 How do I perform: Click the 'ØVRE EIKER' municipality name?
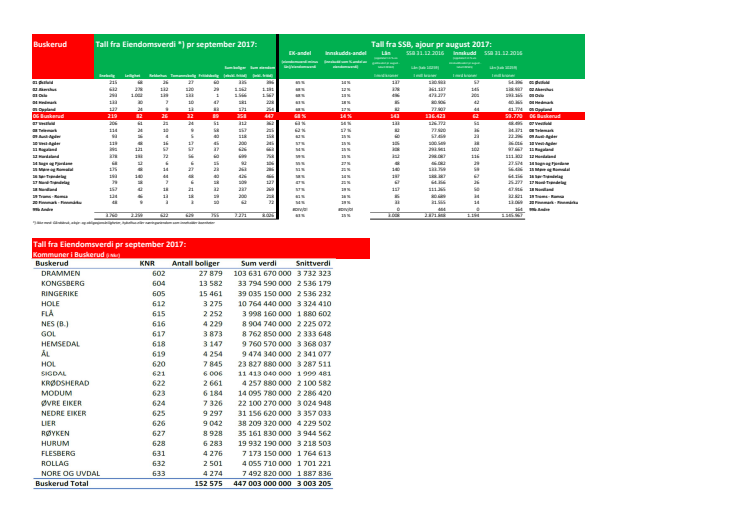click(61, 403)
